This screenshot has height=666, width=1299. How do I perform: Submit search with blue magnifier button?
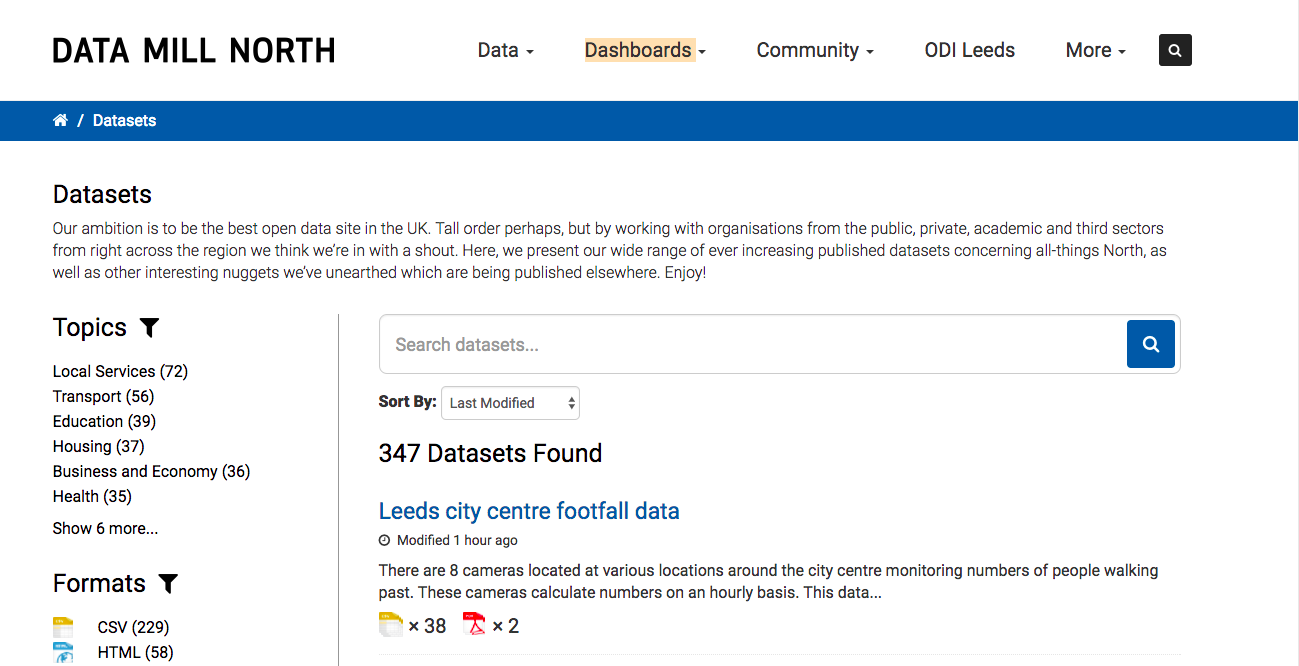[x=1151, y=344]
